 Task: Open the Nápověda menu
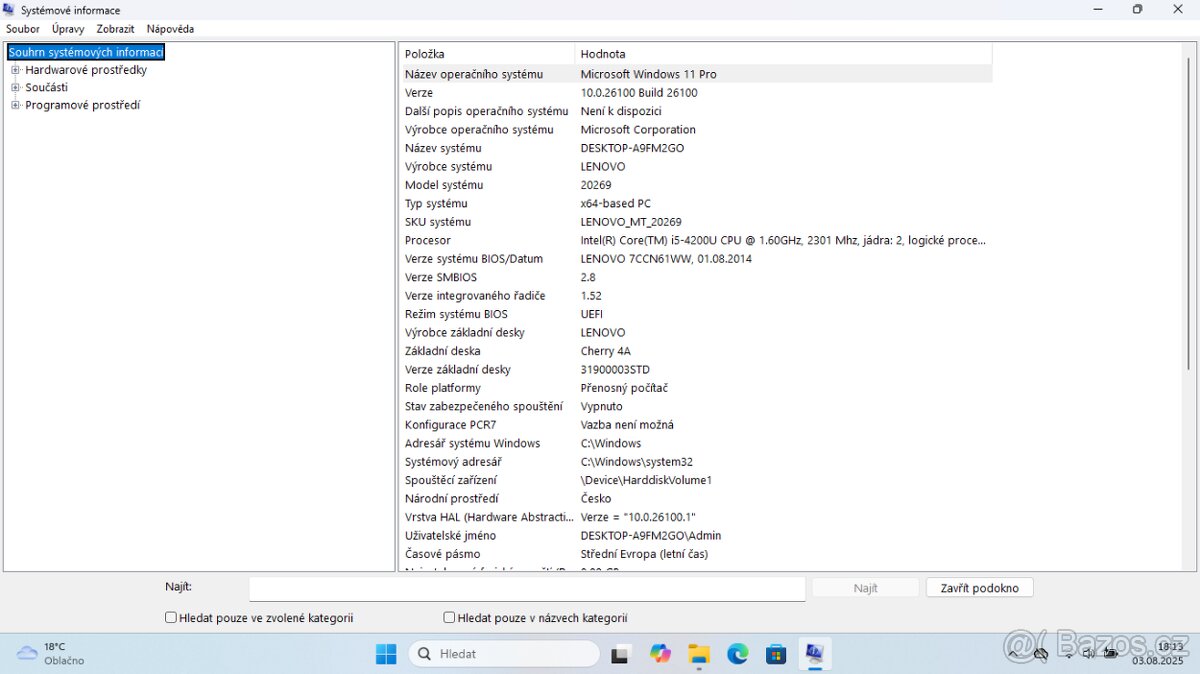[x=170, y=28]
